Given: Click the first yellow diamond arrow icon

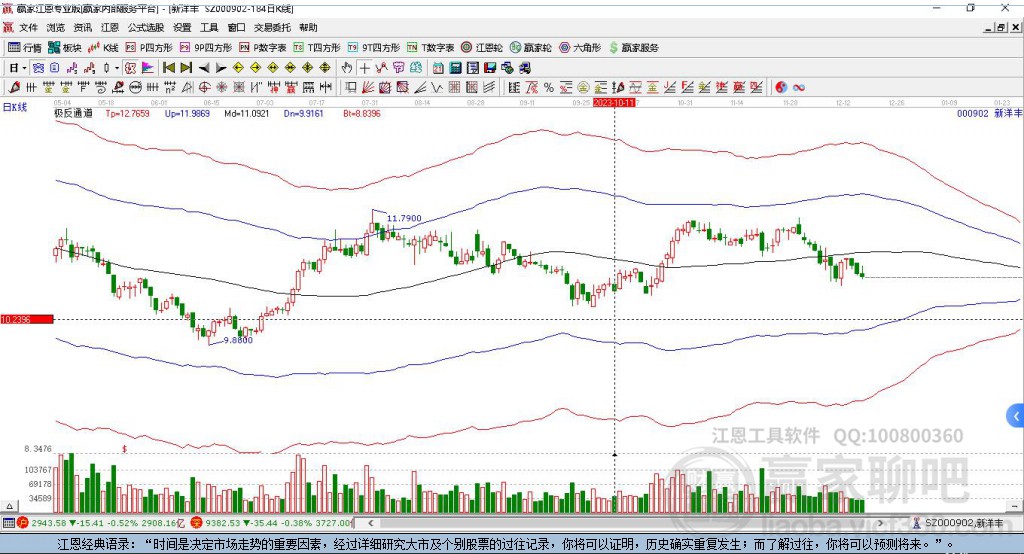Looking at the screenshot, I should click(x=238, y=68).
